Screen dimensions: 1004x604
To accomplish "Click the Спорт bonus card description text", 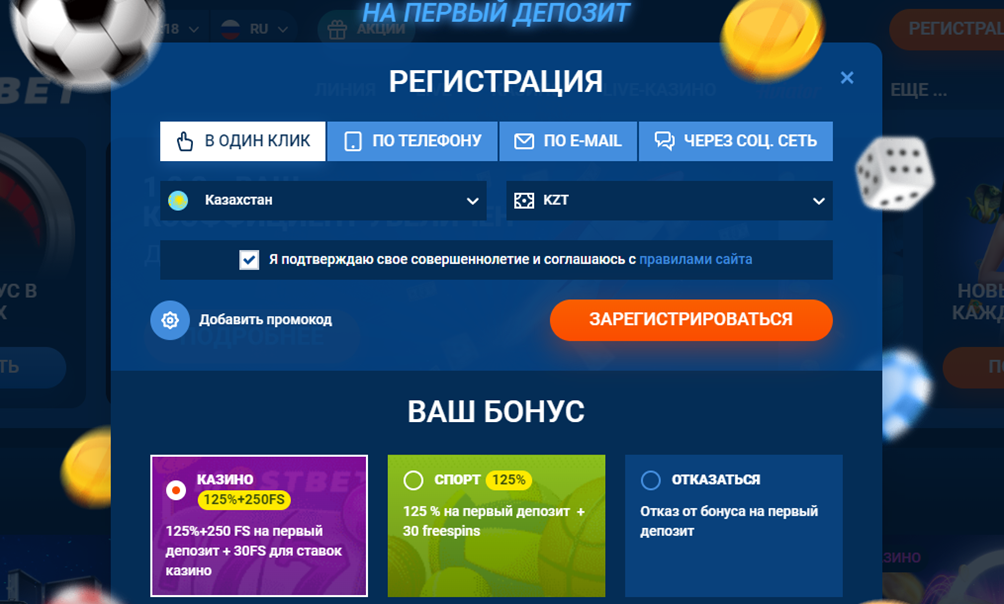I will [494, 521].
